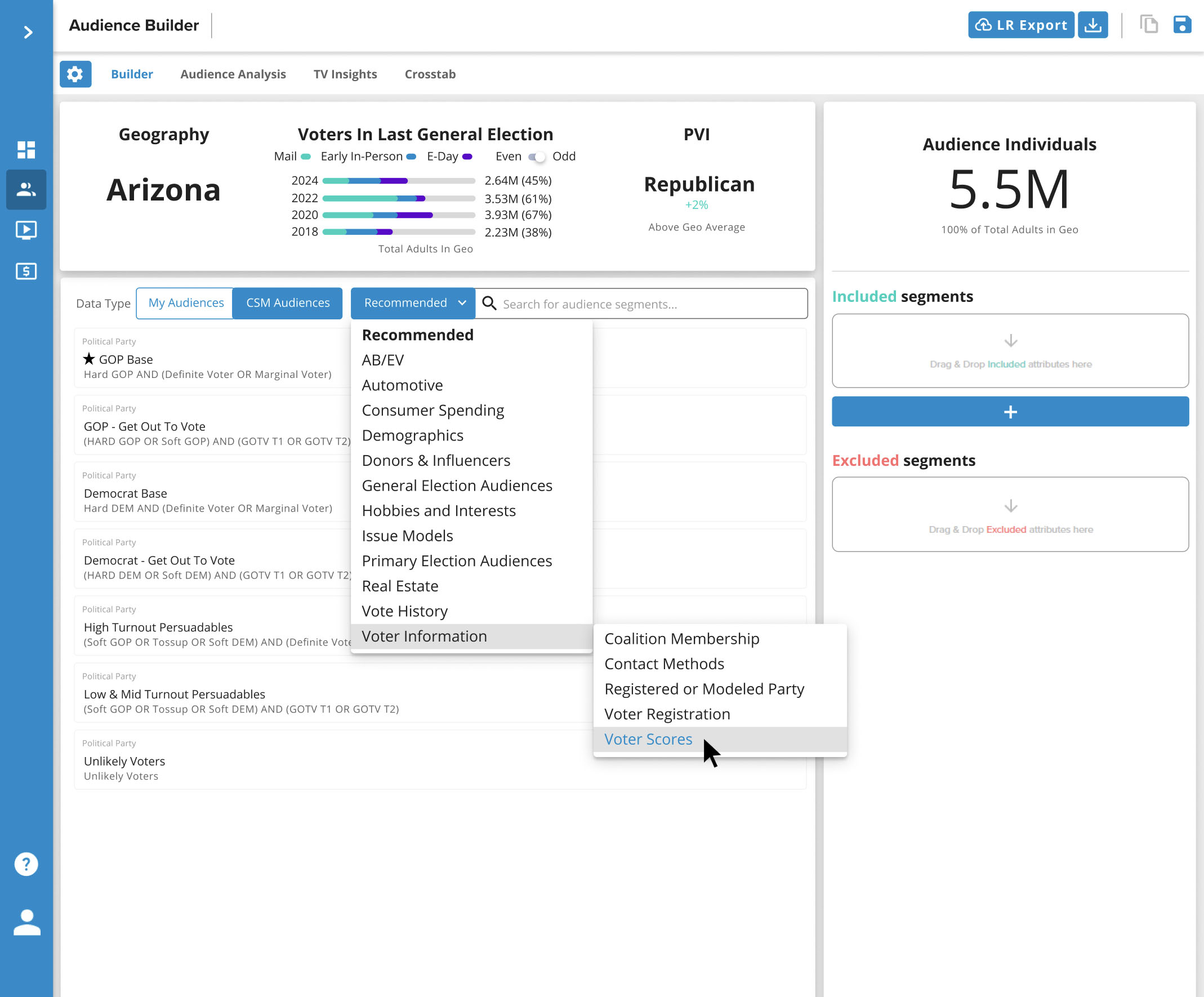The height and width of the screenshot is (997, 1204).
Task: Select the CSM Audiences data type
Action: tap(287, 302)
